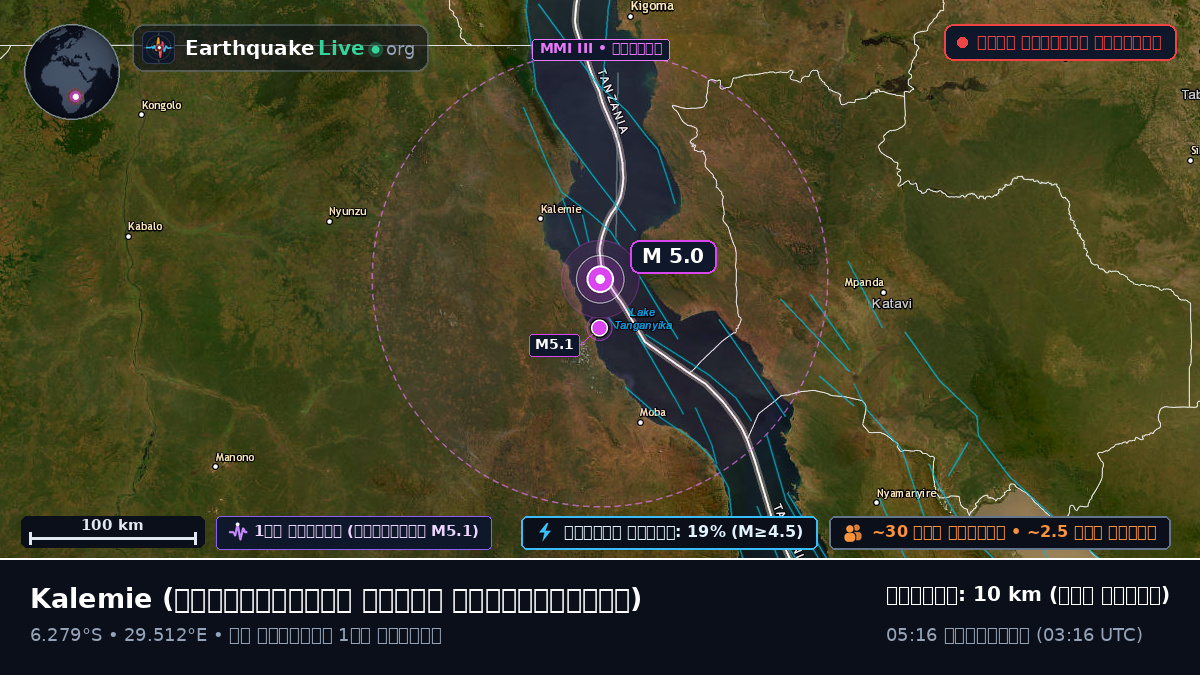Click the Katavi region label
Image resolution: width=1200 pixels, height=675 pixels.
892,304
